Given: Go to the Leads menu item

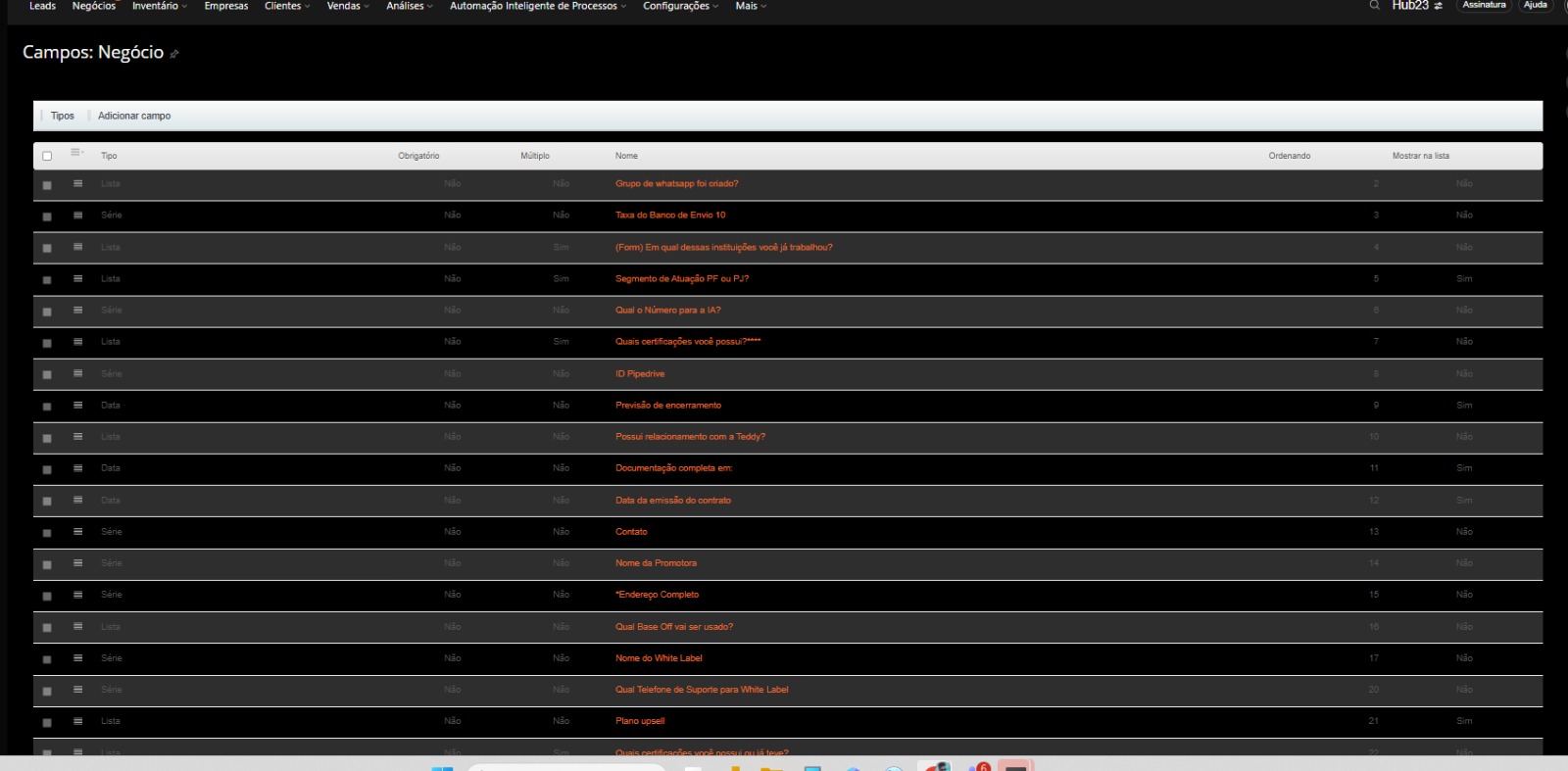Looking at the screenshot, I should pos(42,6).
